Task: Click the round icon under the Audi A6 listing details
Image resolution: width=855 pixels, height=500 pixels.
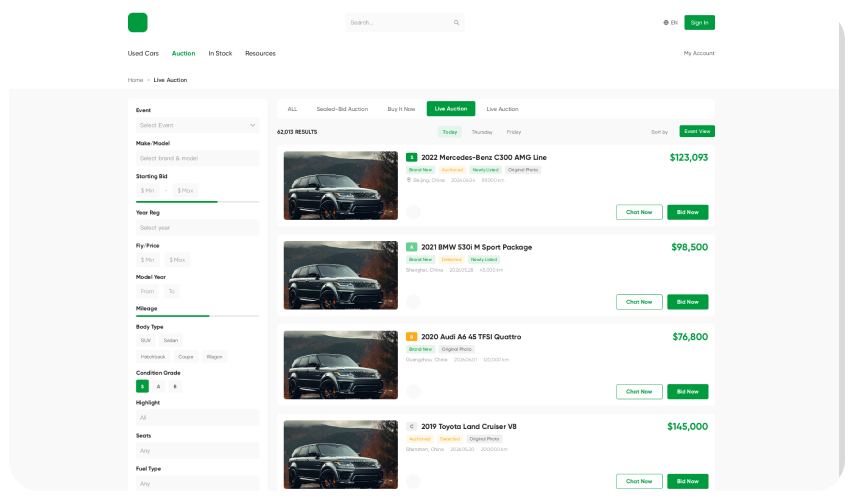Action: click(413, 391)
